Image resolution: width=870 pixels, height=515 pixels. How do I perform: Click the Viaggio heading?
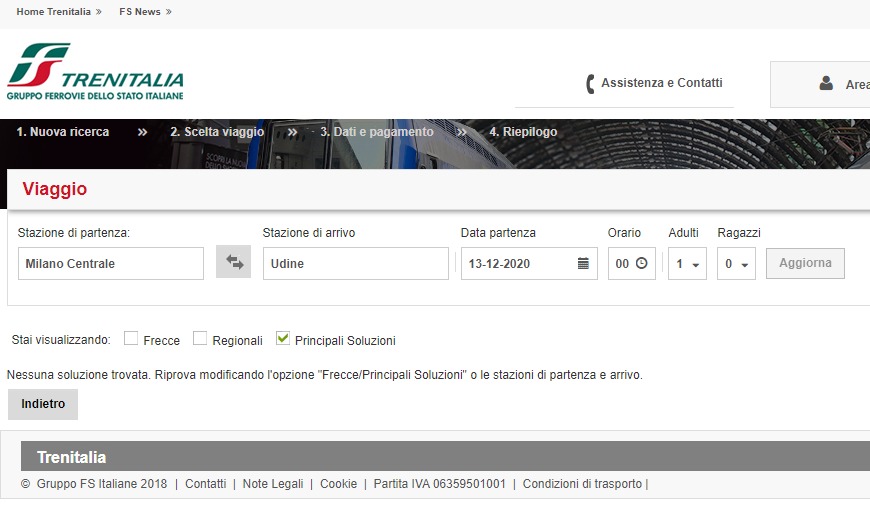[54, 189]
